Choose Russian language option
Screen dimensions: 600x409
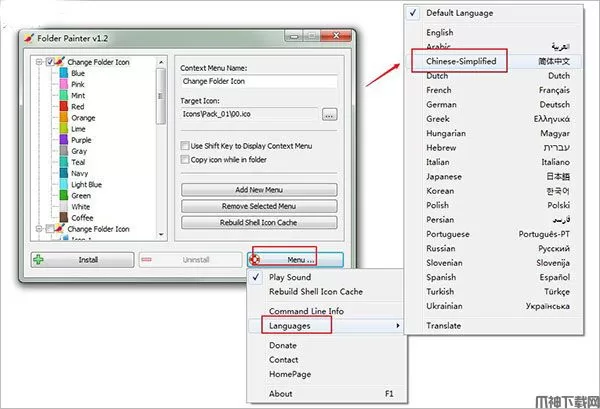click(494, 249)
